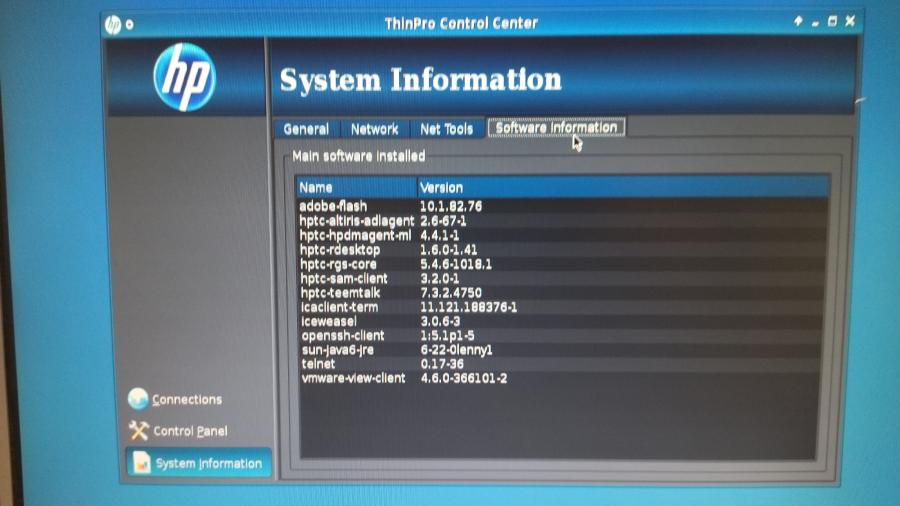Select the telnet row
Viewport: 900px width, 506px height.
(562, 364)
